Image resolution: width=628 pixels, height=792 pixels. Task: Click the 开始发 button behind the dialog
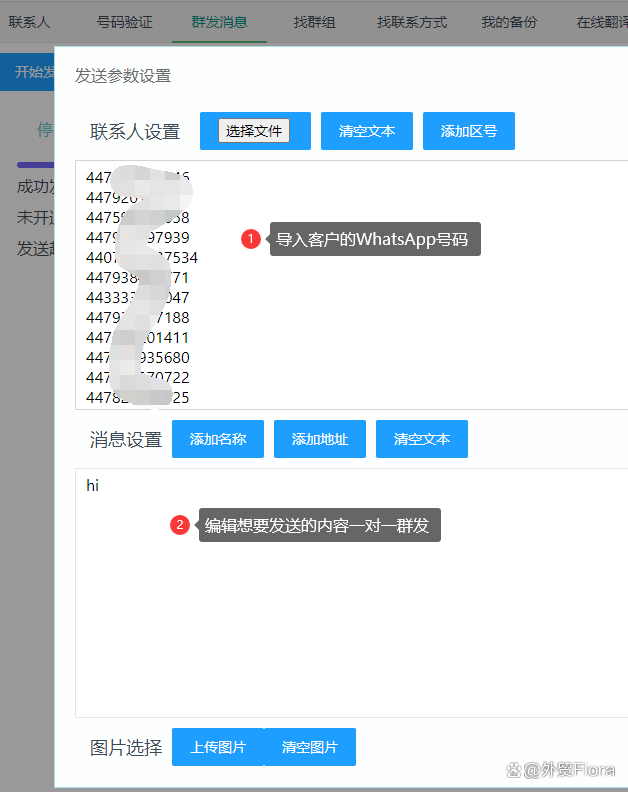27,72
